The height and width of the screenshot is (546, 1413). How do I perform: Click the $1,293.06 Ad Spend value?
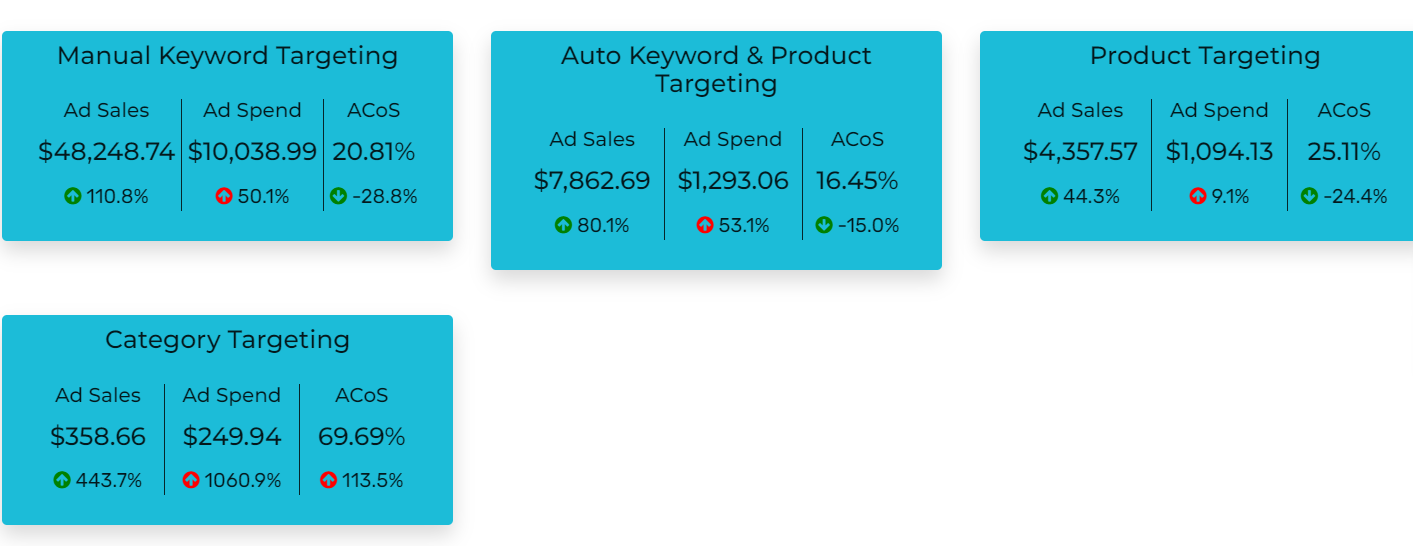(733, 181)
